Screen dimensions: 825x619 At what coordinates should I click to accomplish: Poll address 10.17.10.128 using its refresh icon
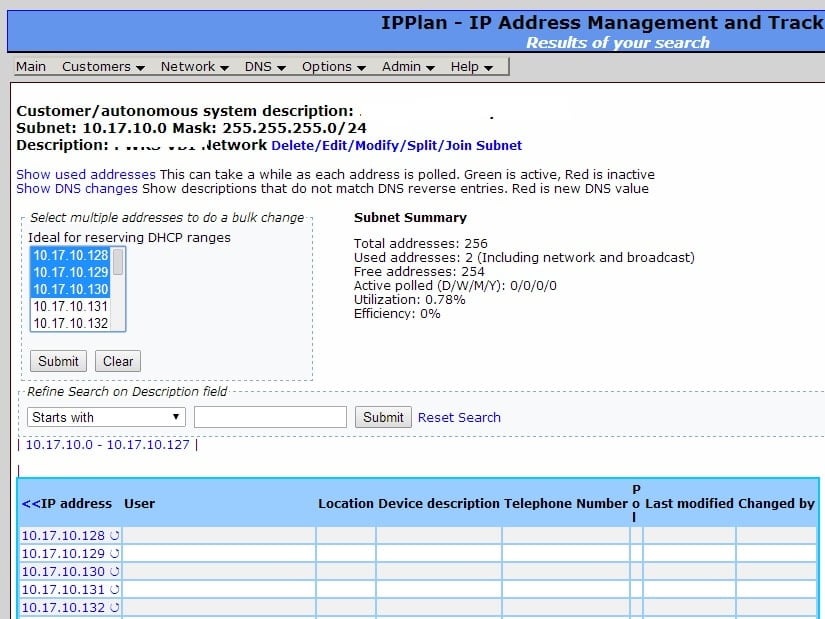click(114, 536)
